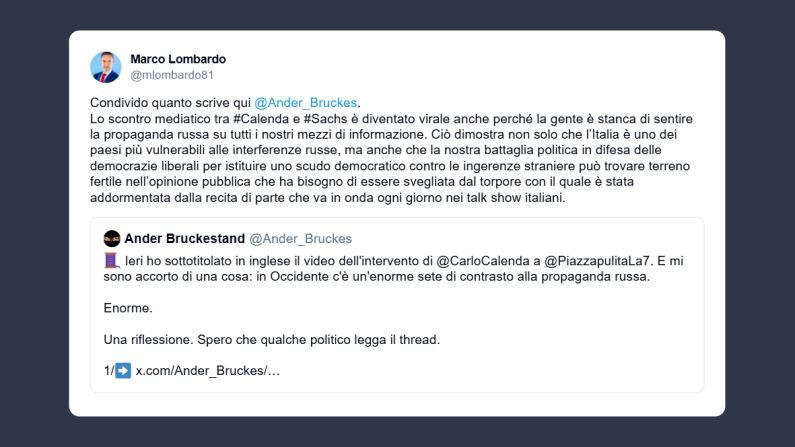Screen dimensions: 795x447
Task: Click the Ander Bruckestand author name
Action: click(184, 239)
